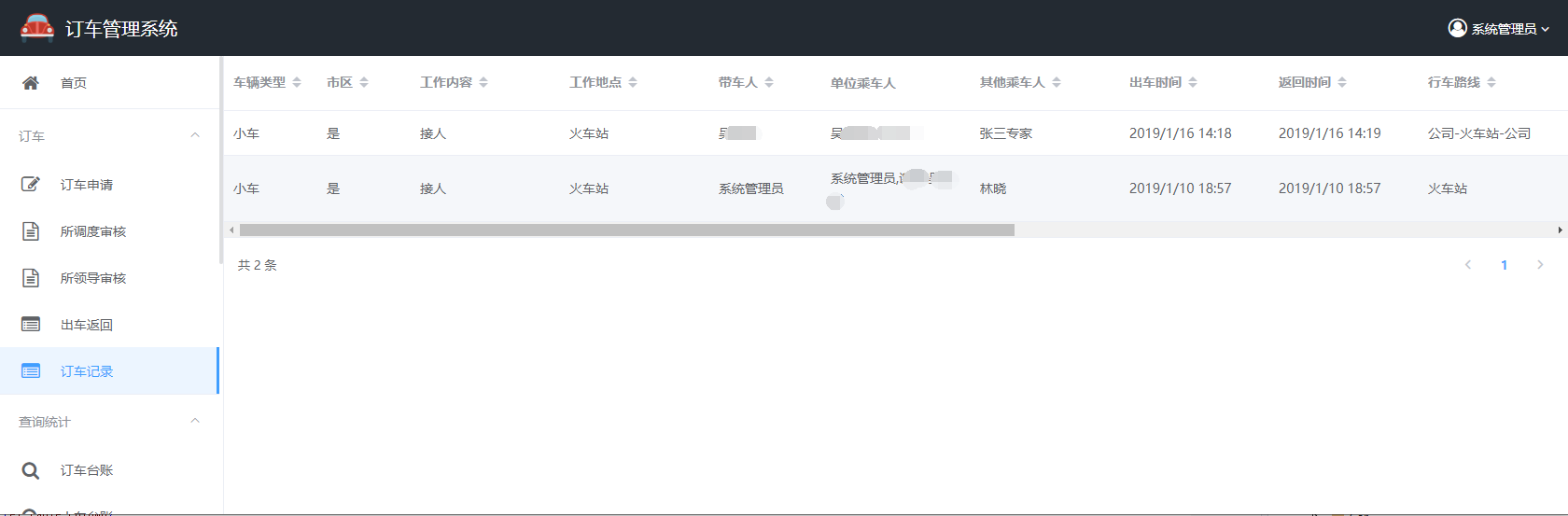Click the user avatar icon in header
The height and width of the screenshot is (516, 1568).
[1457, 28]
